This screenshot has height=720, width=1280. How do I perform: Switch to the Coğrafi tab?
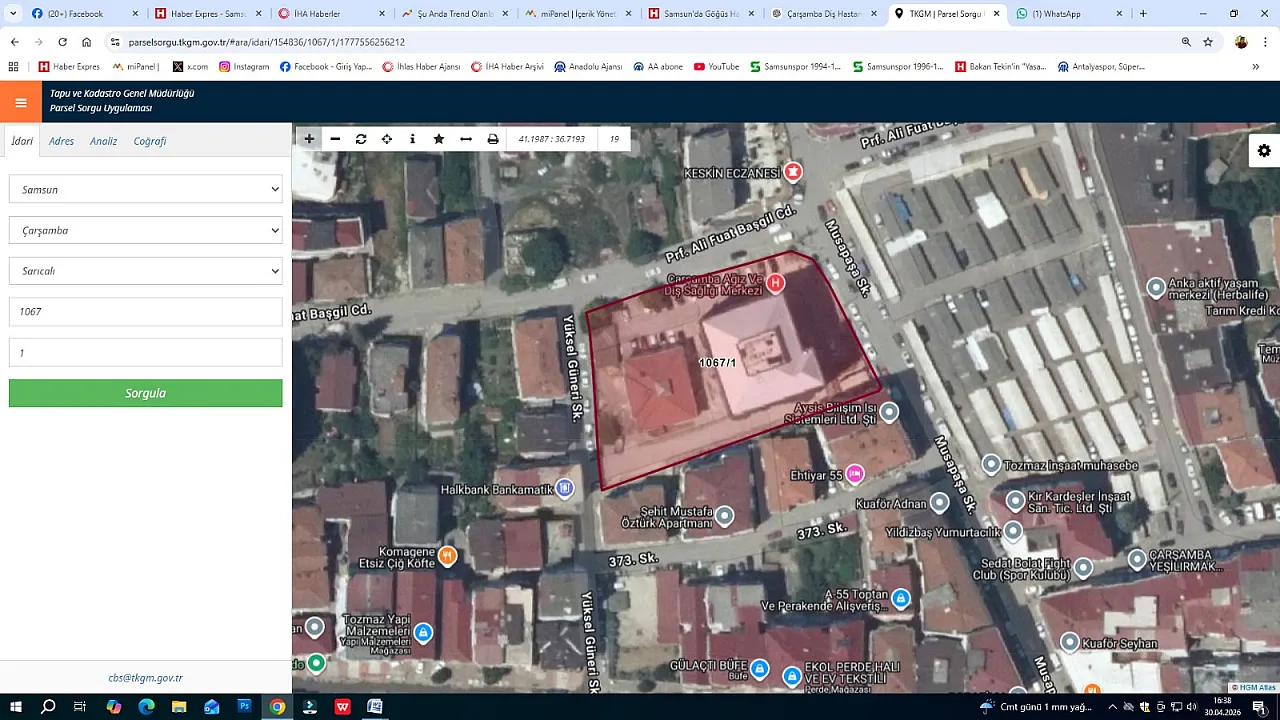150,141
